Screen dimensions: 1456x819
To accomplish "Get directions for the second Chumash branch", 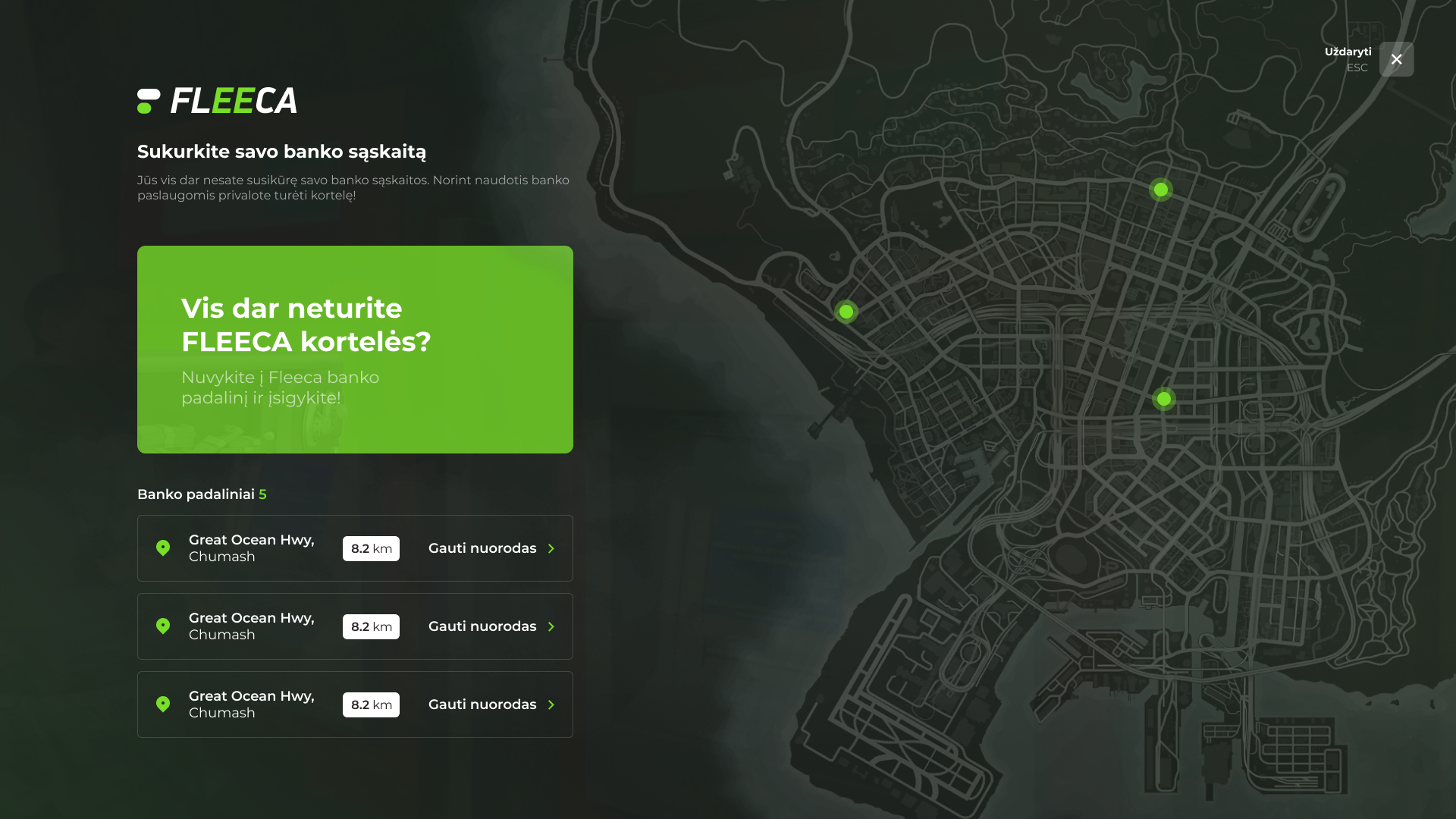I will tap(482, 626).
